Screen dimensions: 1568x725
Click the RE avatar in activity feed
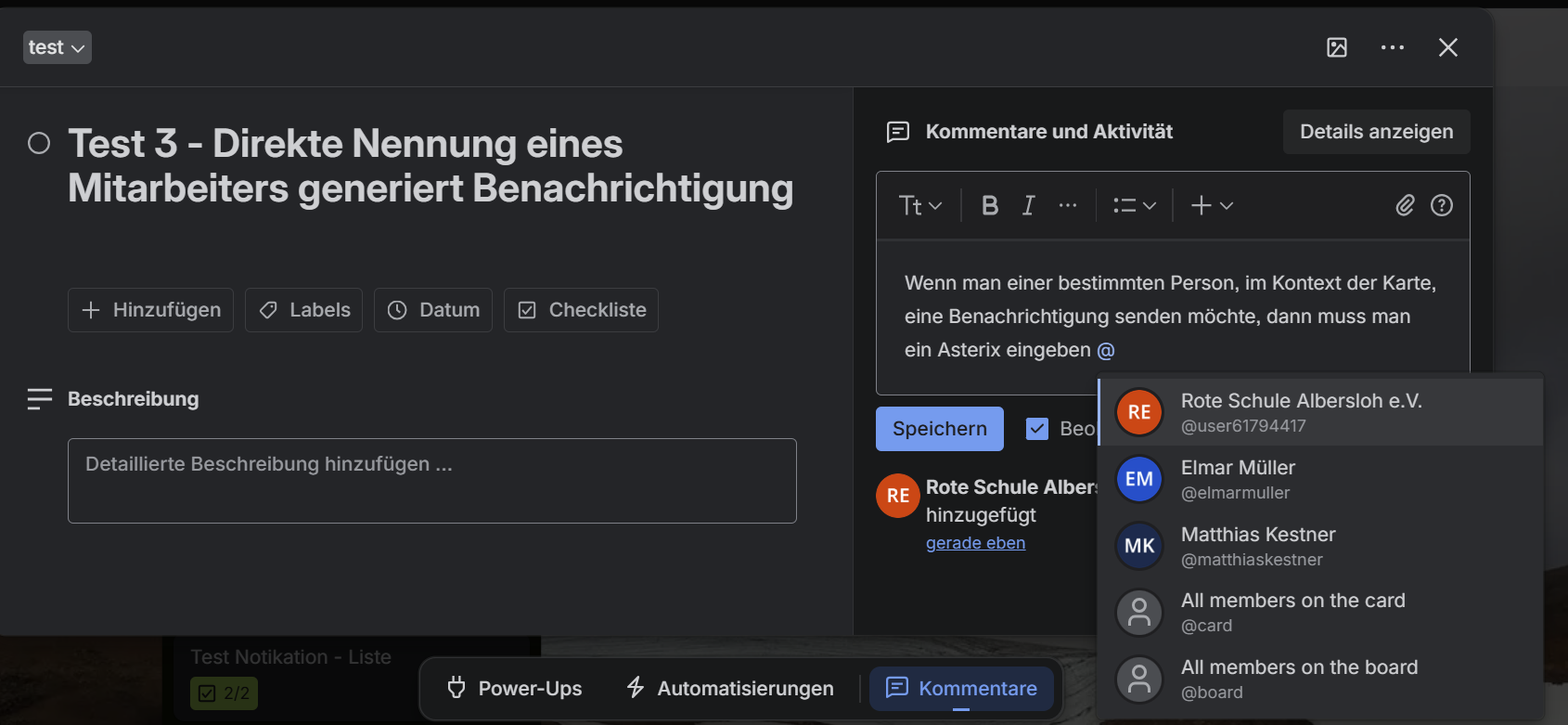[897, 496]
